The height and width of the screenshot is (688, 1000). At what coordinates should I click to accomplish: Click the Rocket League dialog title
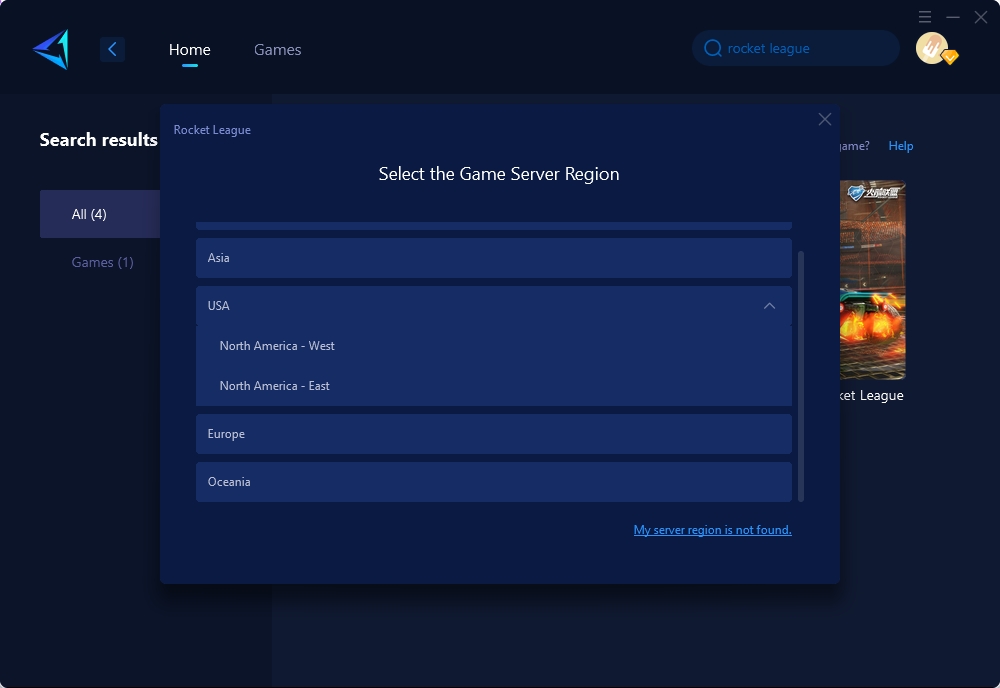point(212,129)
